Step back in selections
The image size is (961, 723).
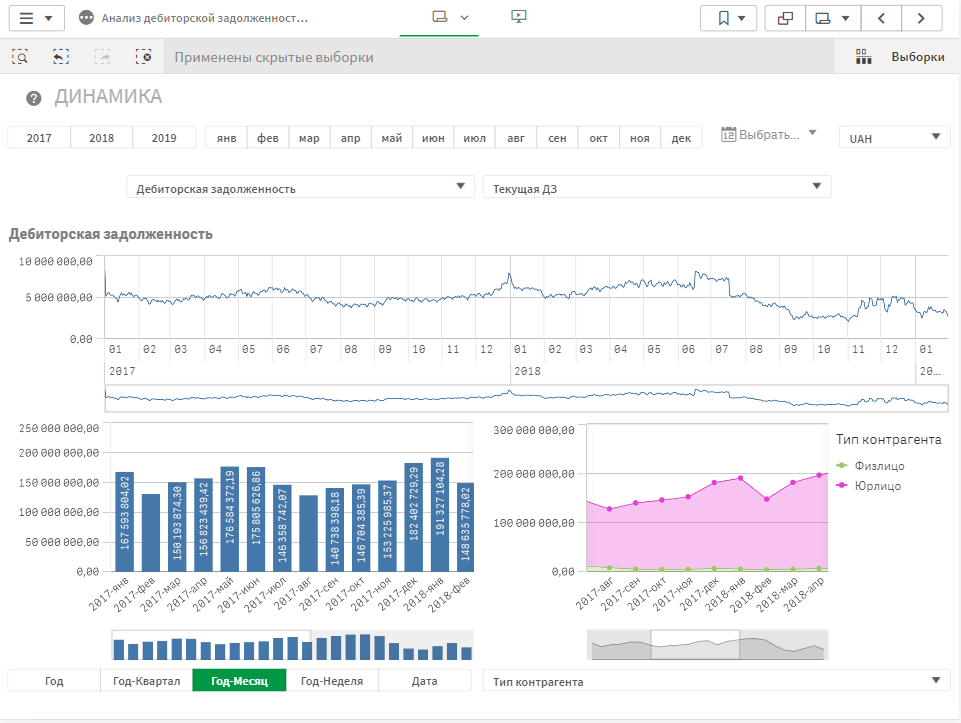[61, 57]
